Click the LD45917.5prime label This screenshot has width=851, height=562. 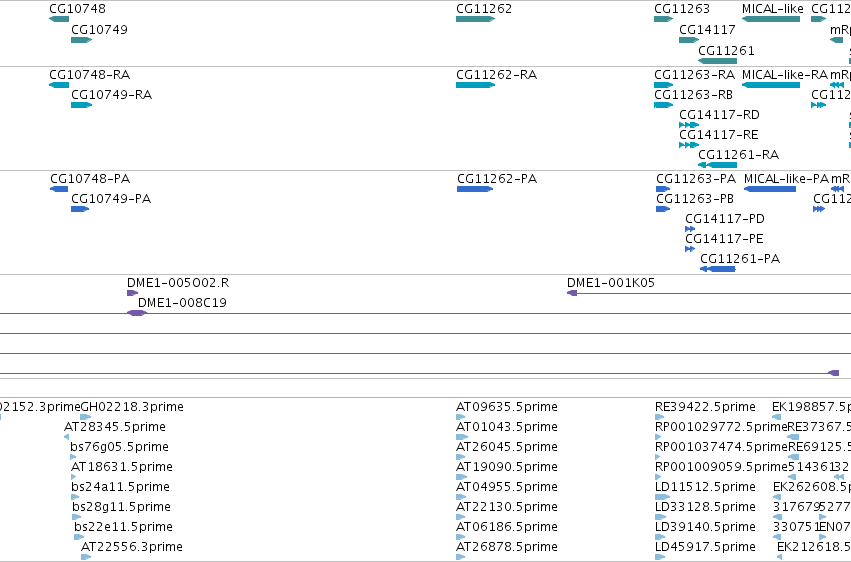point(706,547)
